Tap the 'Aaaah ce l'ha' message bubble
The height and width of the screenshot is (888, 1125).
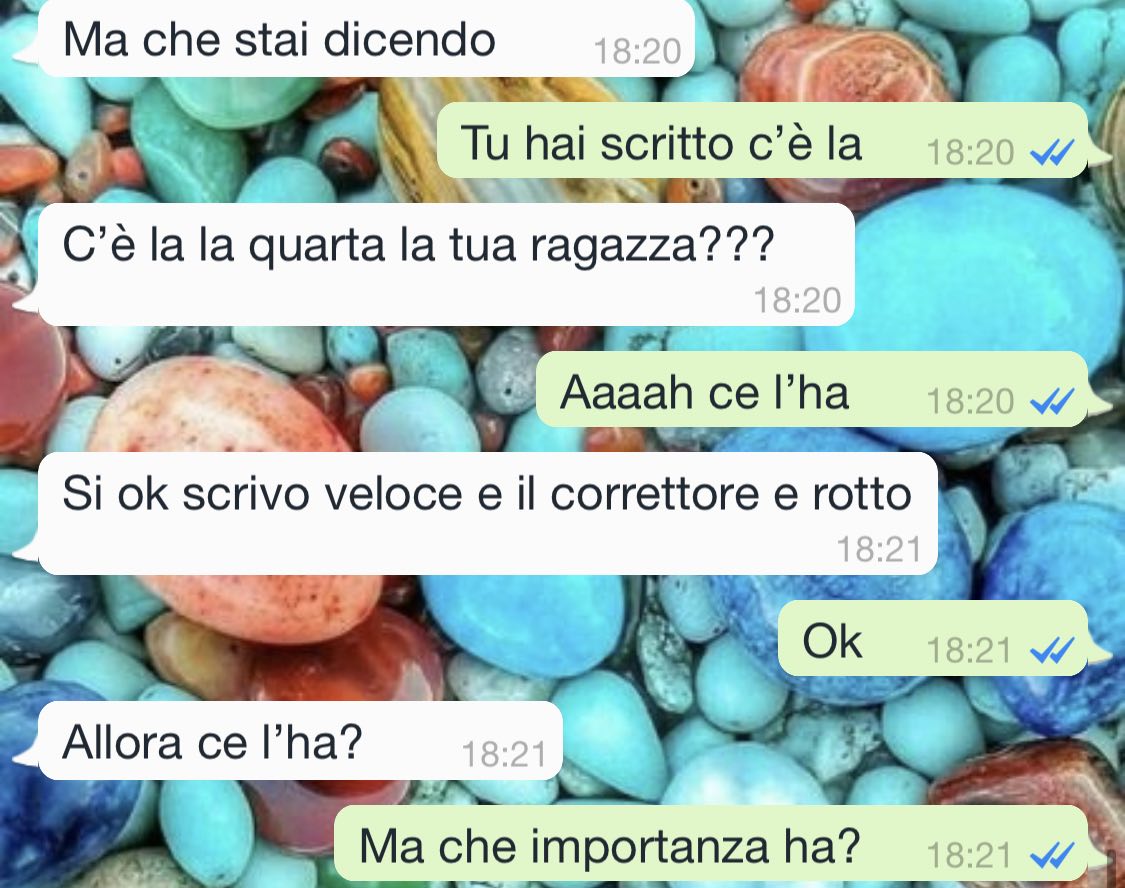(811, 389)
